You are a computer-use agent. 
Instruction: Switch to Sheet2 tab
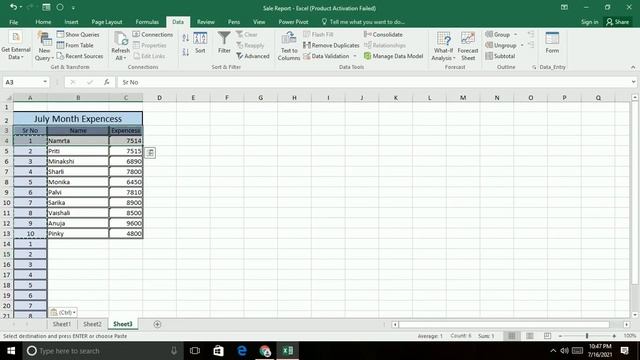[92, 324]
